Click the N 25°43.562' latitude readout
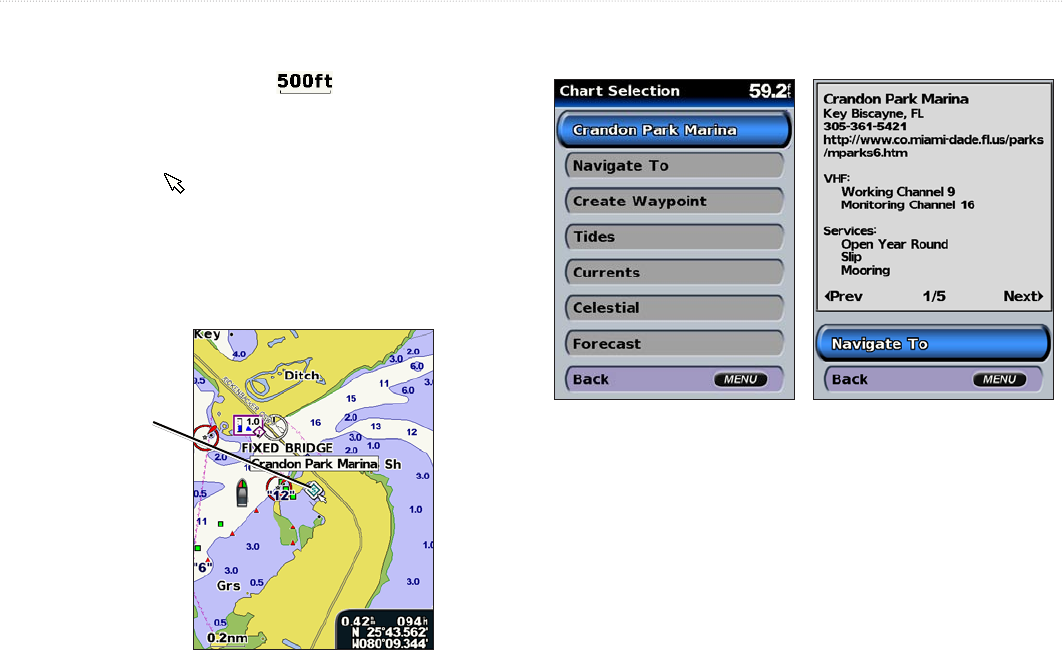This screenshot has height=650, width=1063. click(x=390, y=632)
